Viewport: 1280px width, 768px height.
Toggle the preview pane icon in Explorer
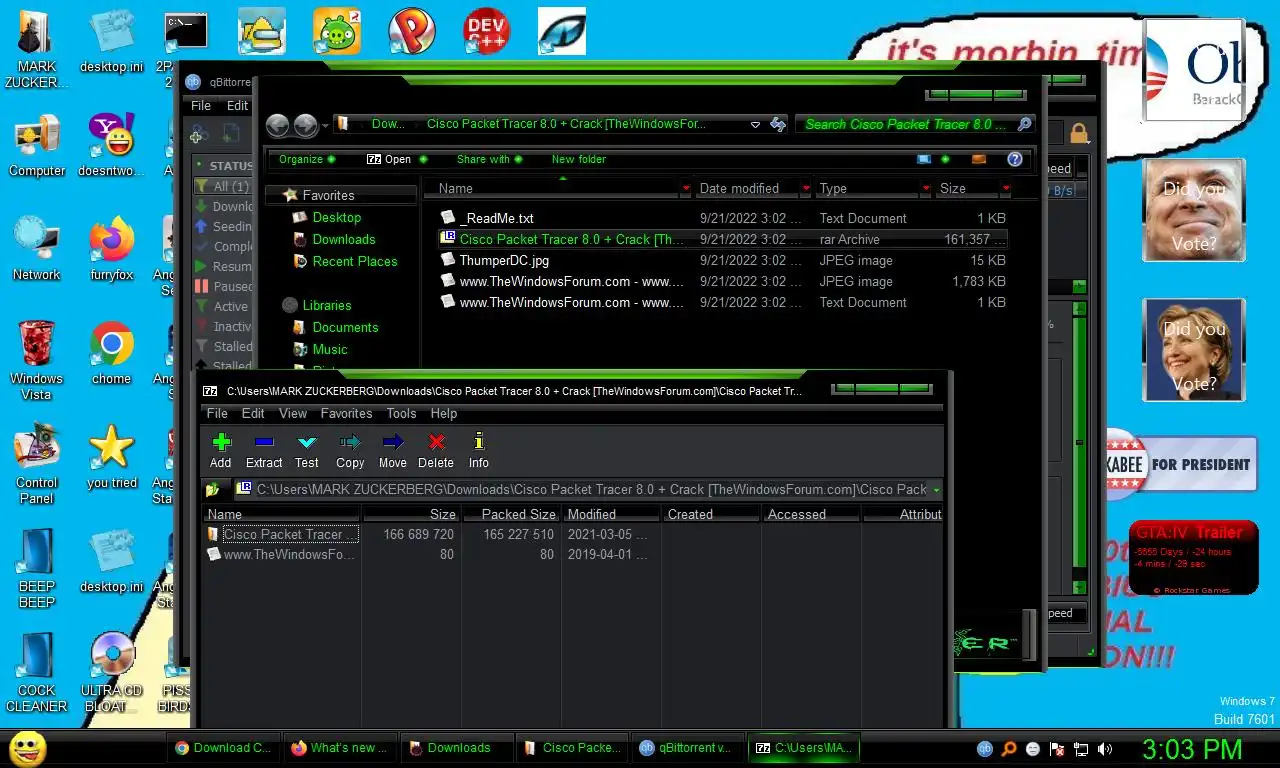coord(979,159)
